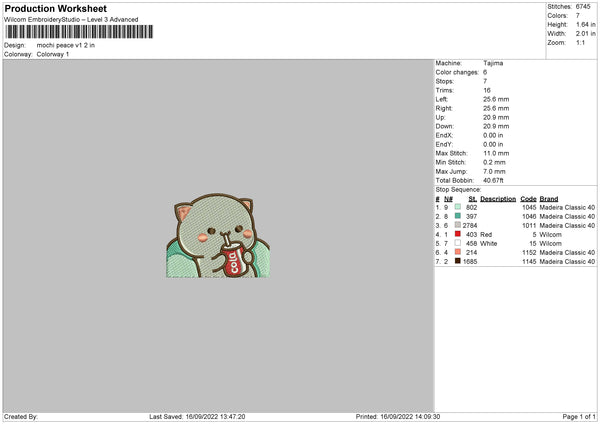
Task: Click the Height value 1.64 in
Action: 586,24
